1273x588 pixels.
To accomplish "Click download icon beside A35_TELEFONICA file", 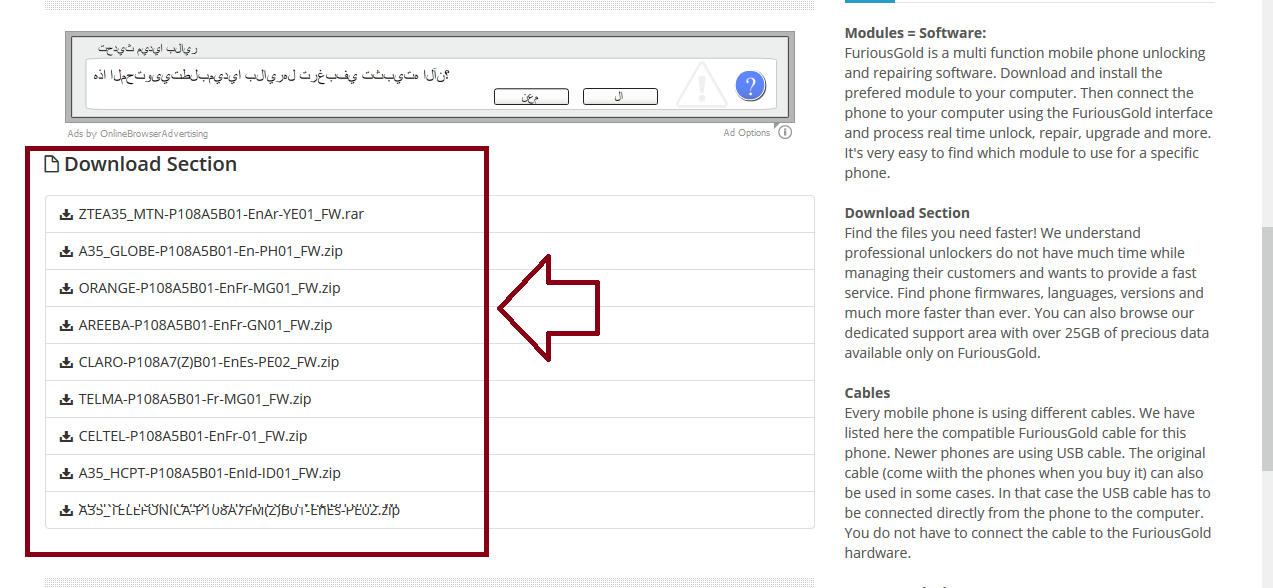I will (66, 510).
